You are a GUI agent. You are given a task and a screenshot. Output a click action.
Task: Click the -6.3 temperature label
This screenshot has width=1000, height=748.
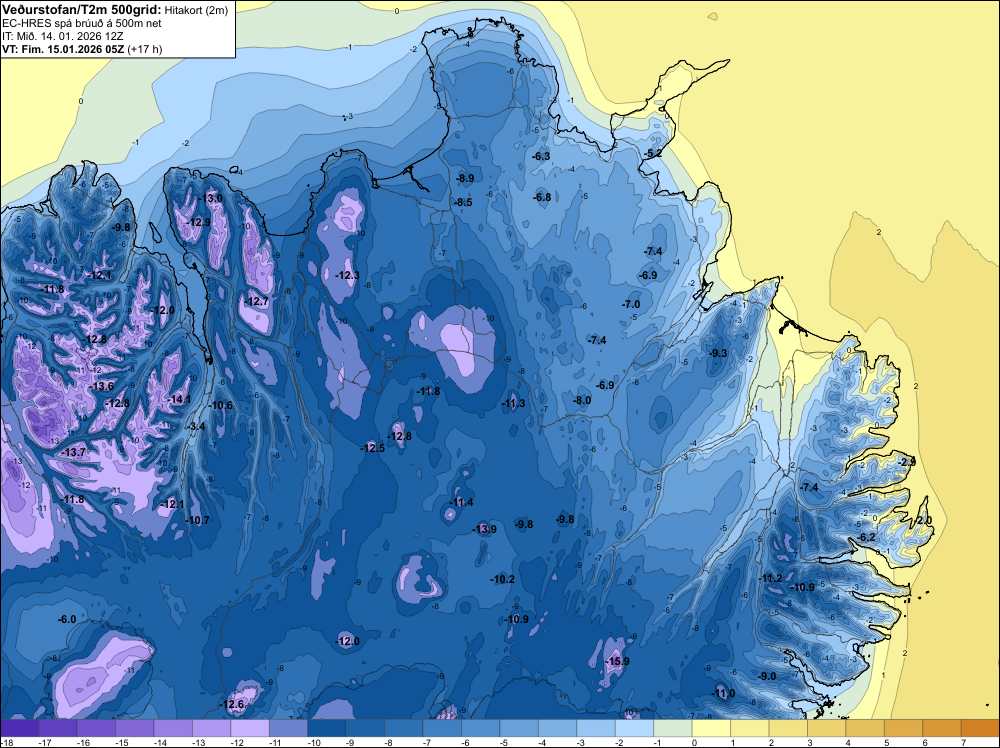[541, 156]
